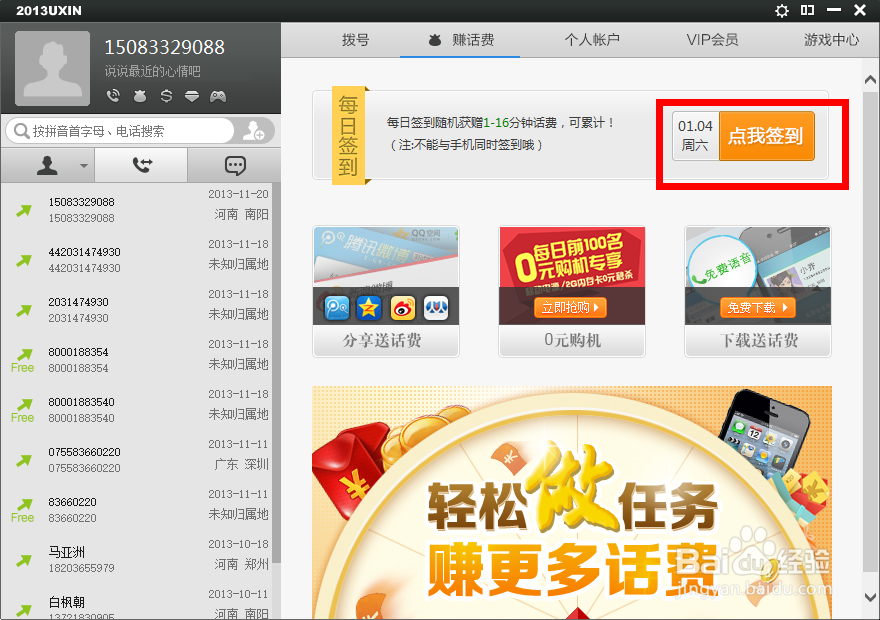The height and width of the screenshot is (620, 880).
Task: Open the 游戏中心 tab
Action: tap(831, 40)
